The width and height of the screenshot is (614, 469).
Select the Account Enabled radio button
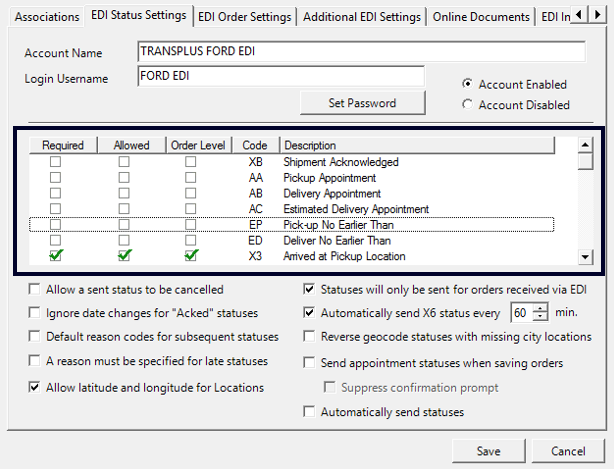pos(468,85)
